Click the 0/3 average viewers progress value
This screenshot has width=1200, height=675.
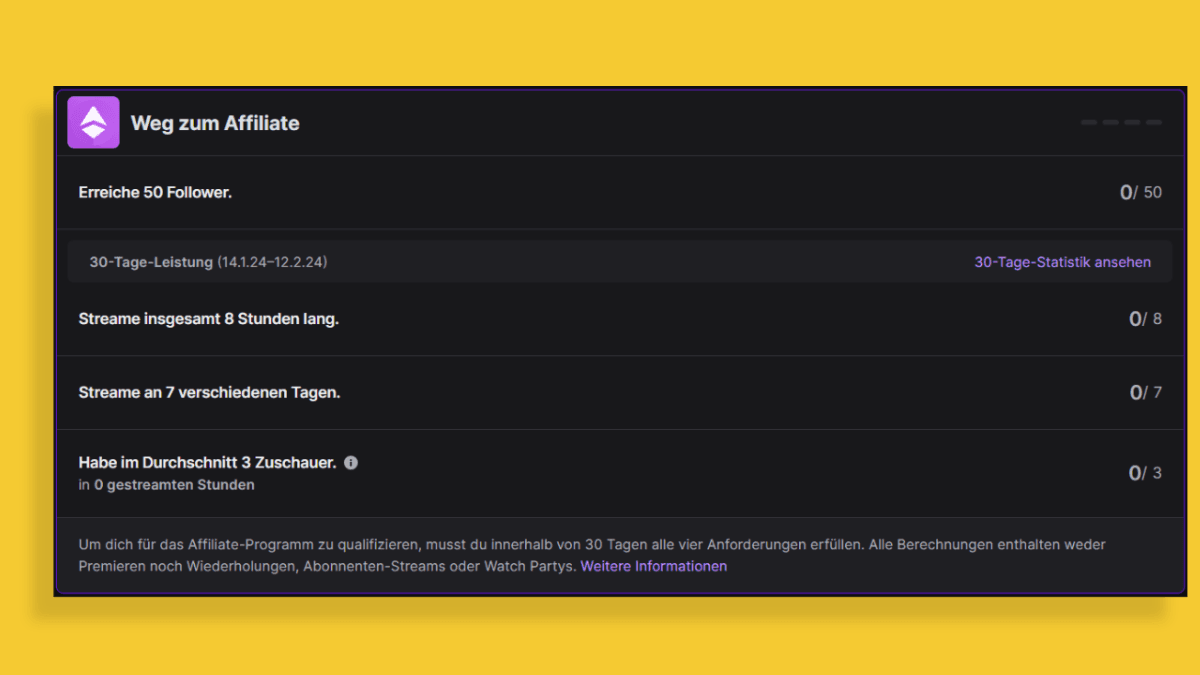(1145, 472)
